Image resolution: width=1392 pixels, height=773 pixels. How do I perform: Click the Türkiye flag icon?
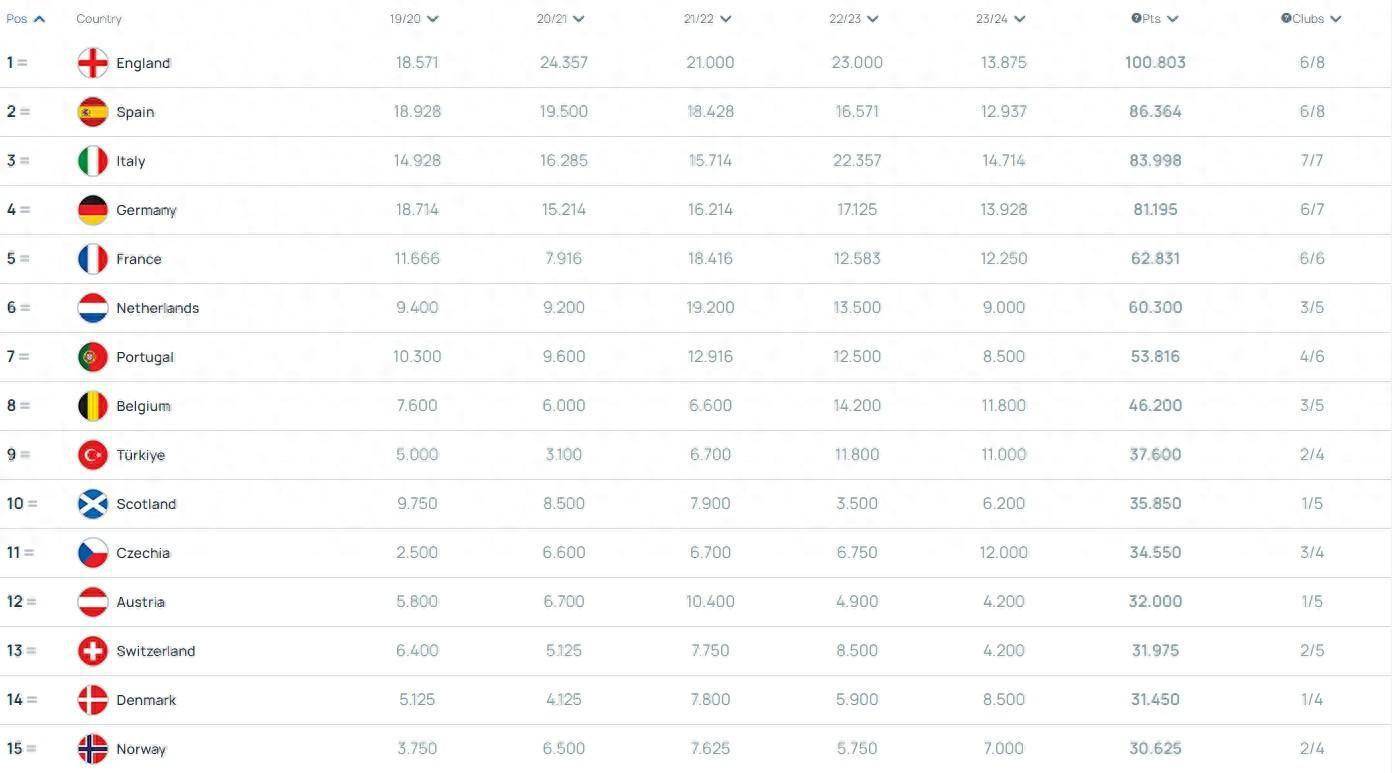pos(92,454)
